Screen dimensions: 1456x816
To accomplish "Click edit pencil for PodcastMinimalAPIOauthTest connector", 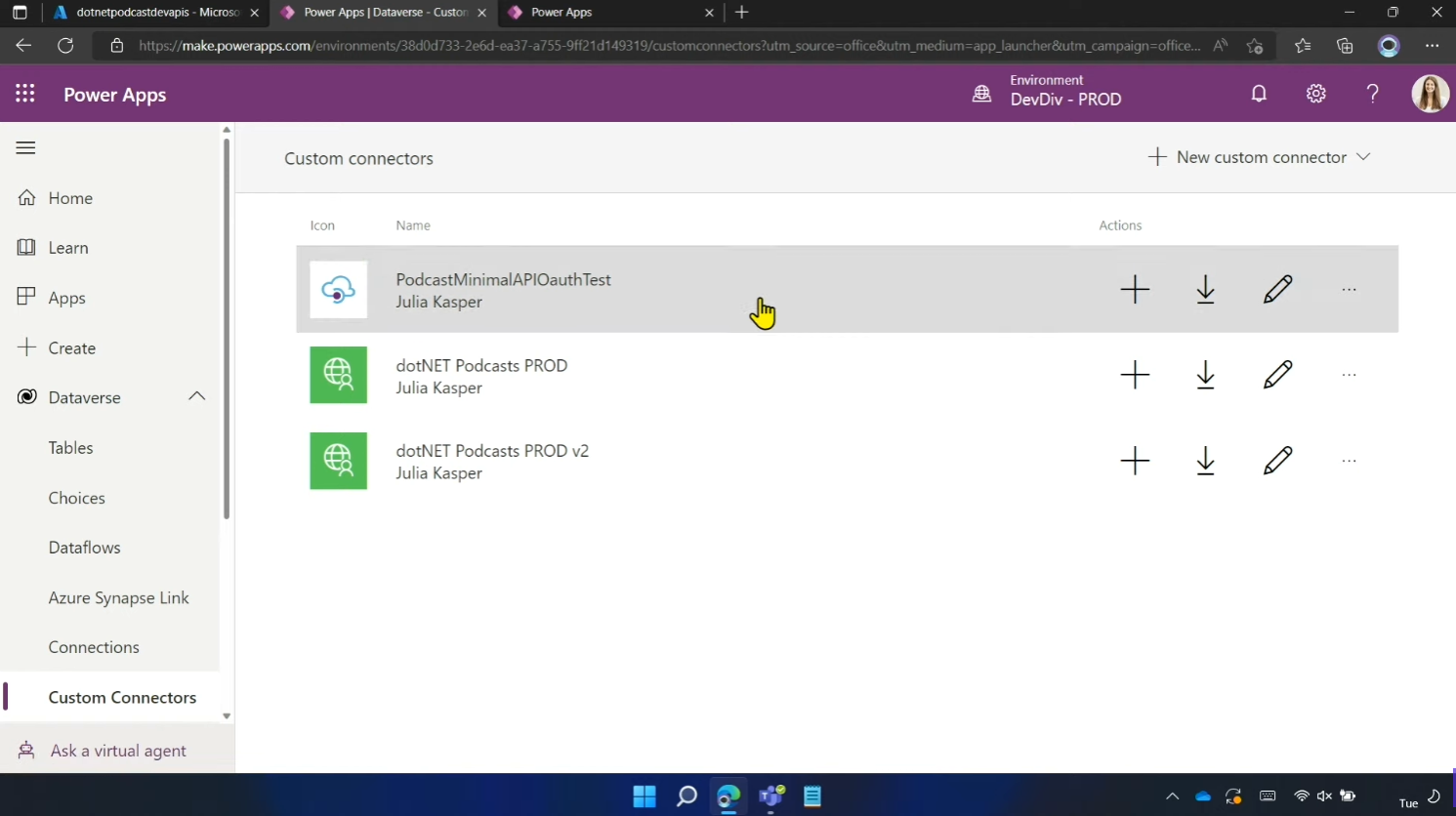I will (x=1277, y=289).
